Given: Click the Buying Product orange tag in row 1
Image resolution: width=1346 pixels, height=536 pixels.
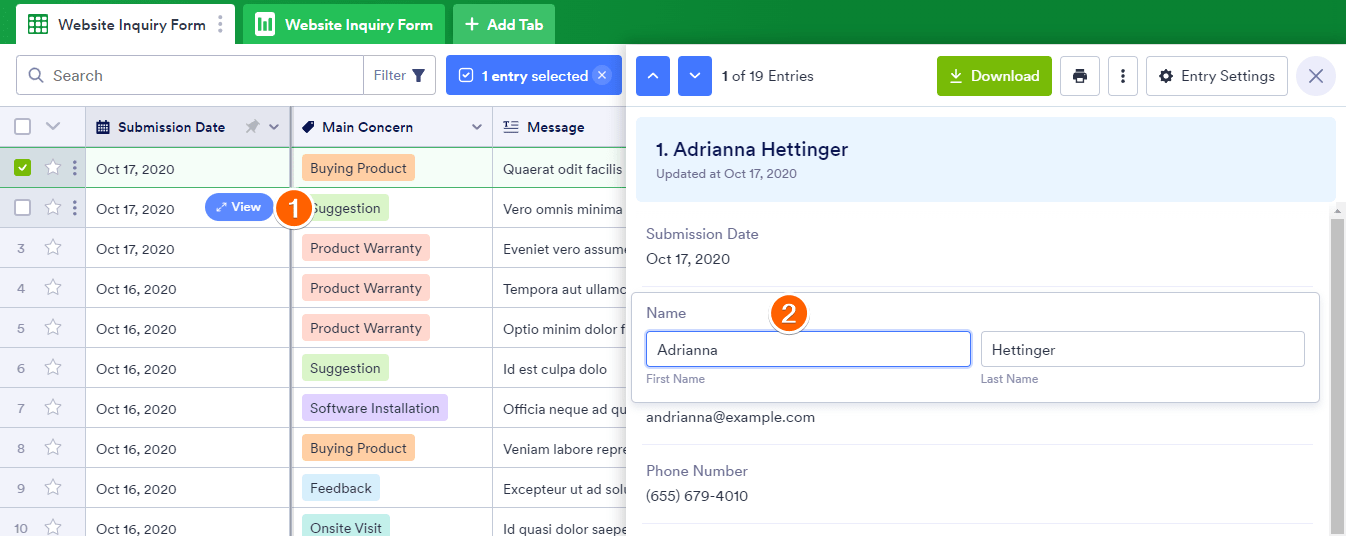Looking at the screenshot, I should pyautogui.click(x=358, y=168).
